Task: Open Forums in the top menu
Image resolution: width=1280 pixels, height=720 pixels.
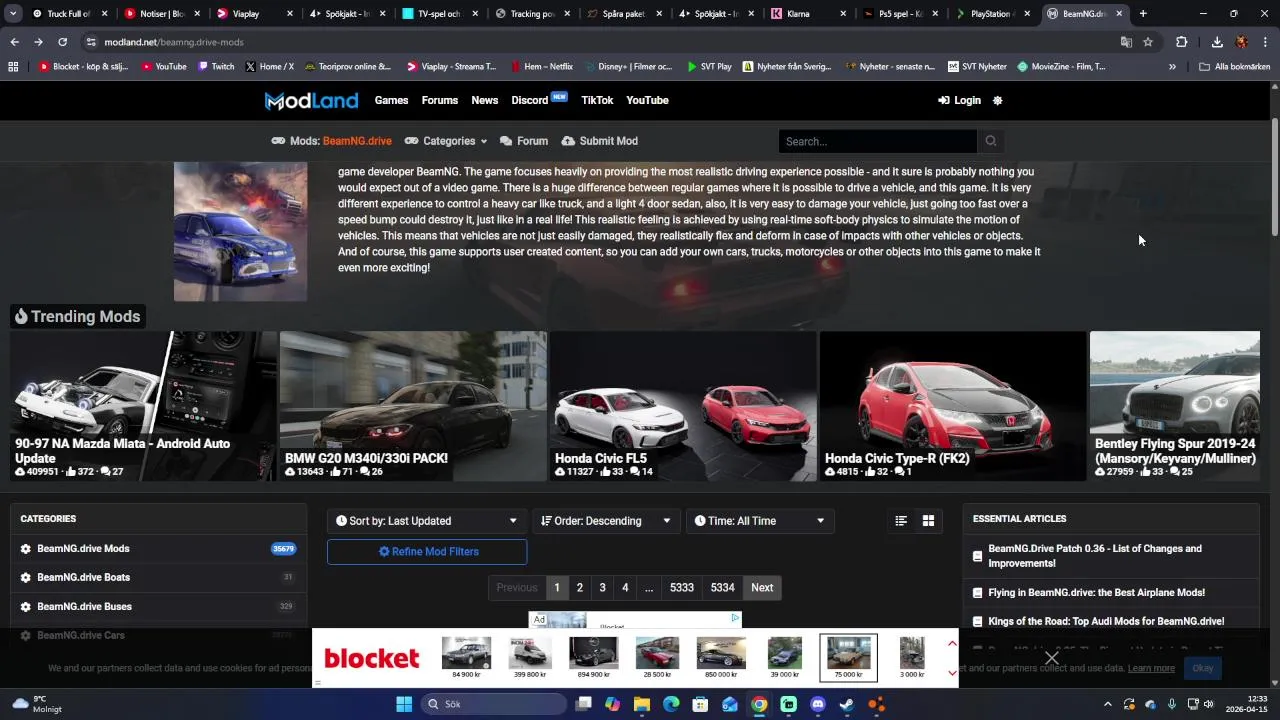Action: click(x=440, y=100)
